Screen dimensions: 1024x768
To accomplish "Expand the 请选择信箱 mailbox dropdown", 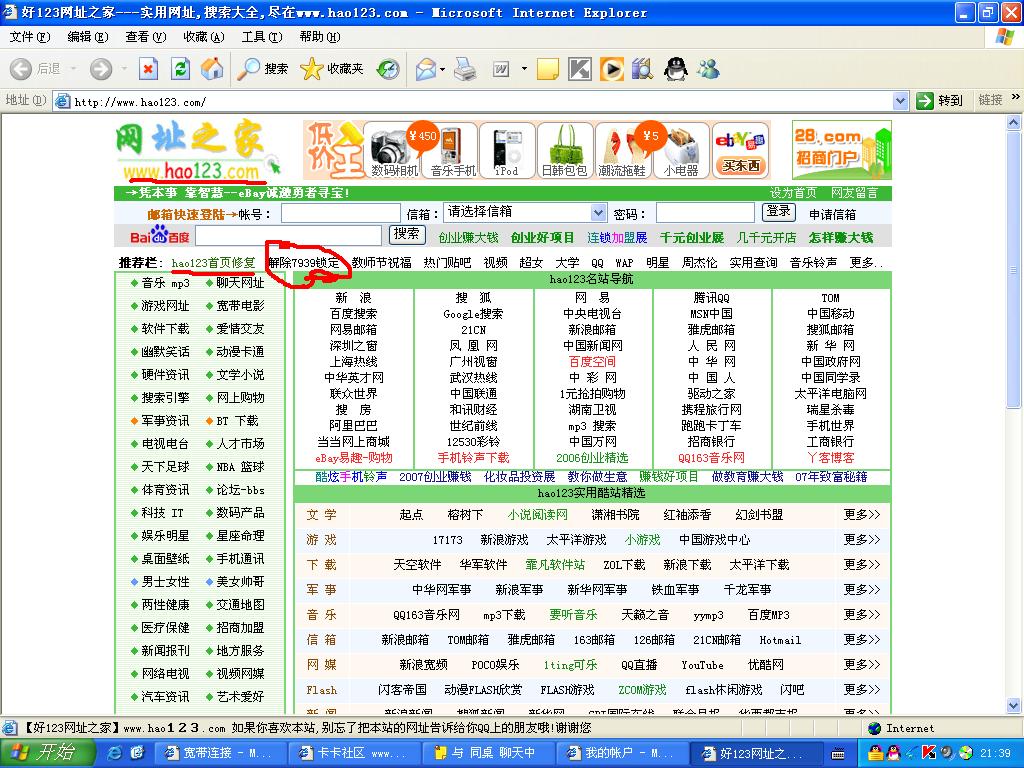I will (x=598, y=212).
